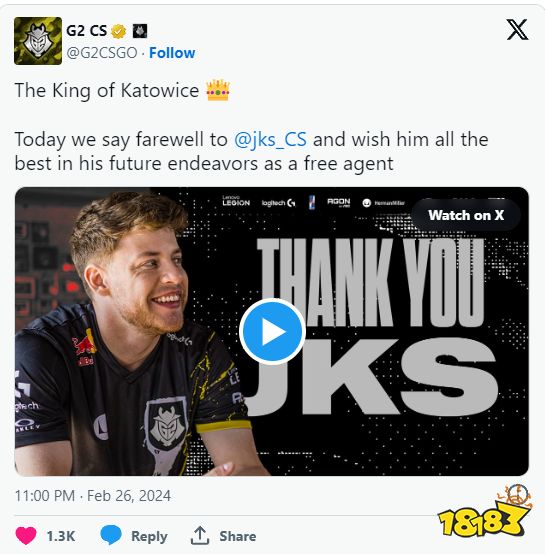Click the Reply text label

tap(149, 536)
